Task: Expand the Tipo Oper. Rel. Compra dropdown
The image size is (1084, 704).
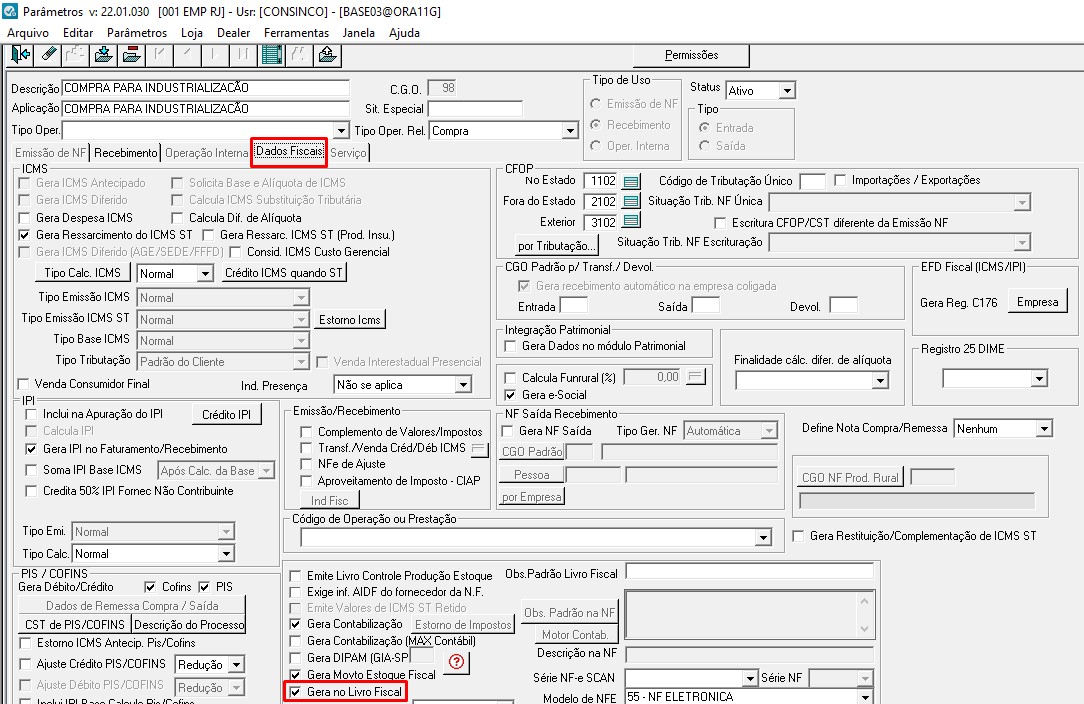Action: pyautogui.click(x=569, y=131)
